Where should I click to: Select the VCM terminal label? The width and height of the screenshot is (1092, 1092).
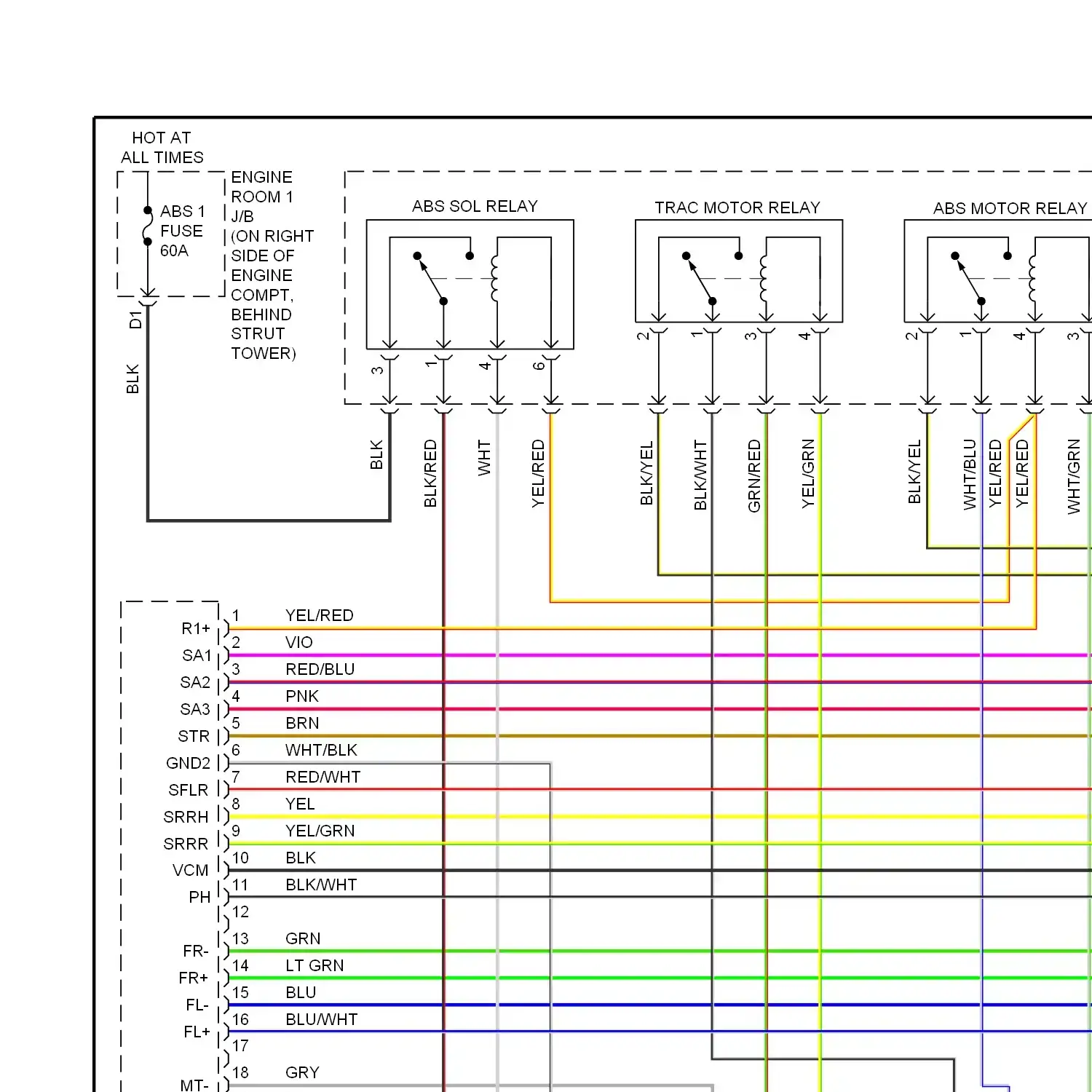point(191,870)
